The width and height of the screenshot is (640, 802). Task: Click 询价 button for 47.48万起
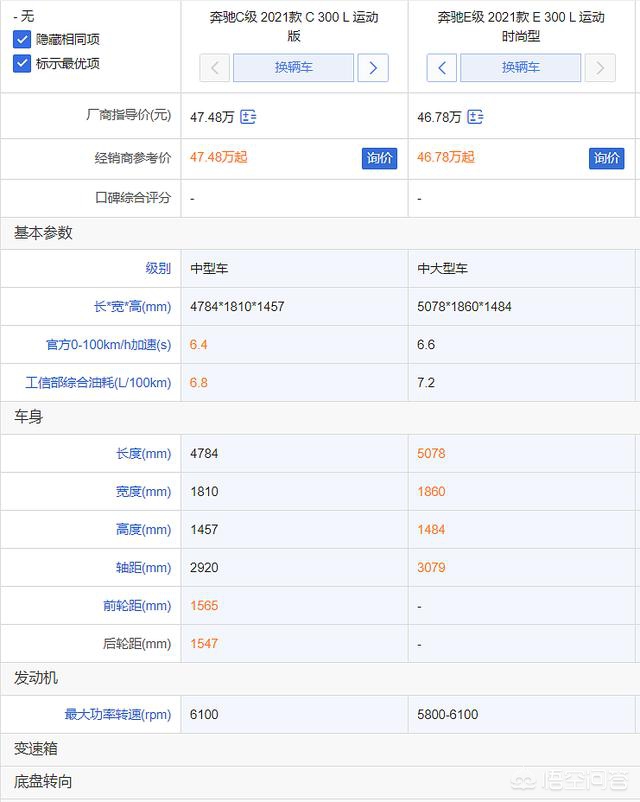(379, 159)
